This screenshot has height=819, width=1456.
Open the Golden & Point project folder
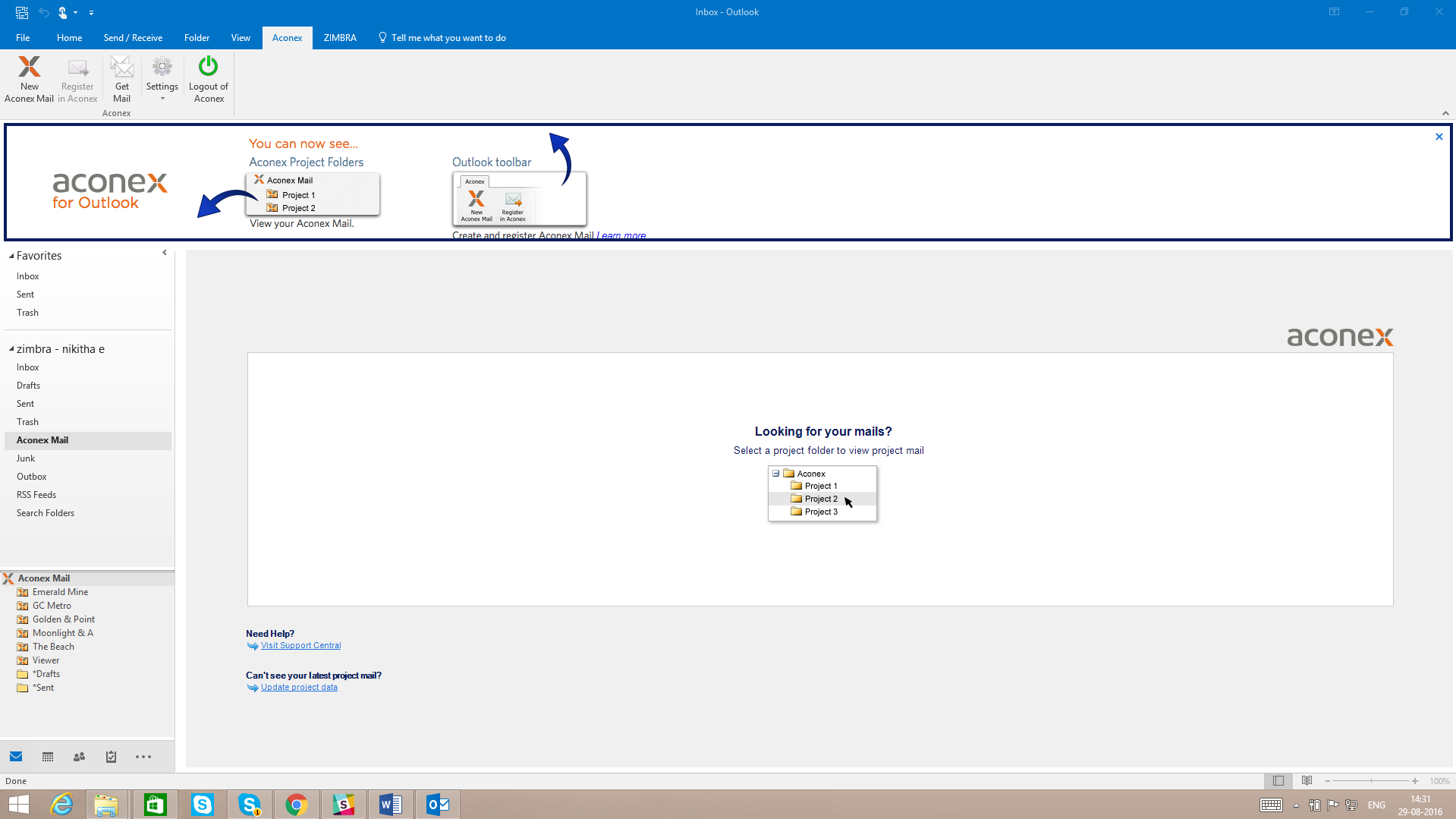63,619
